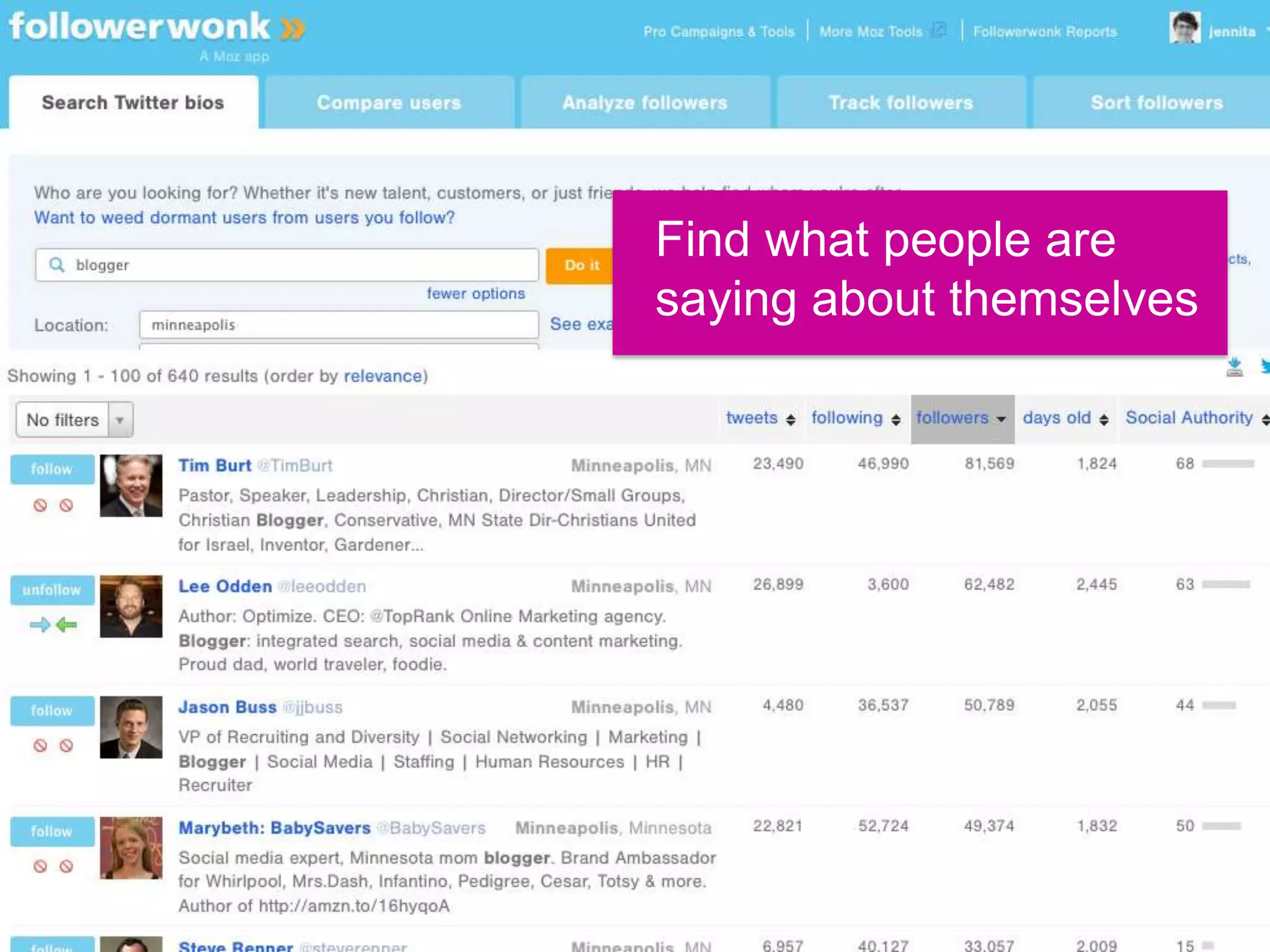The width and height of the screenshot is (1270, 952).
Task: Click Lee Odden's tweets count 26,899
Action: [778, 584]
